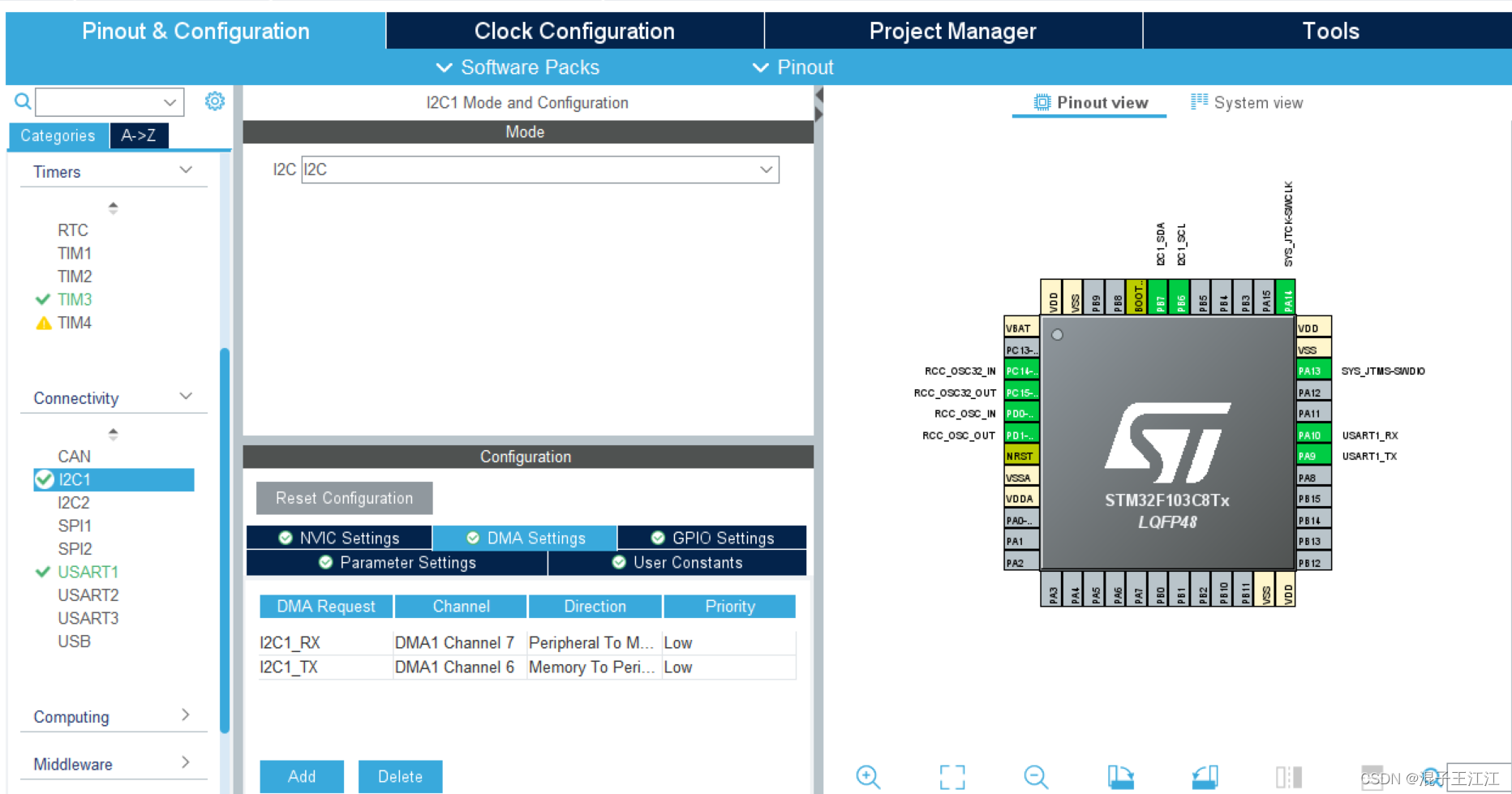Click the sort arrows under Timers
Image resolution: width=1512 pixels, height=794 pixels.
tap(113, 208)
